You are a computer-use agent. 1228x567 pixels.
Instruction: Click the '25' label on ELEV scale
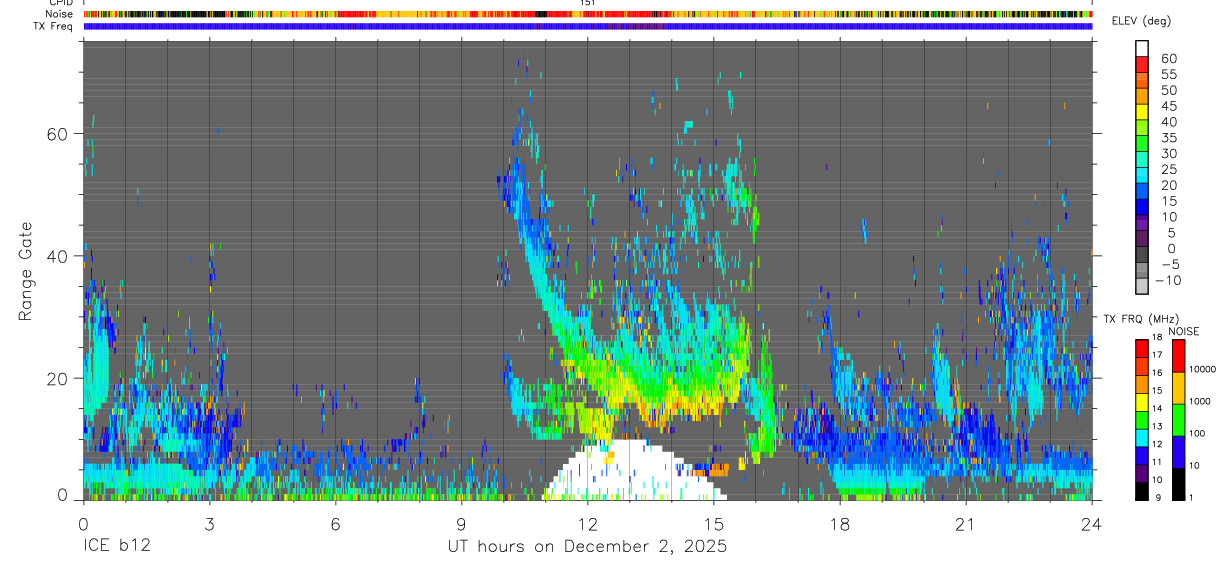(1167, 170)
